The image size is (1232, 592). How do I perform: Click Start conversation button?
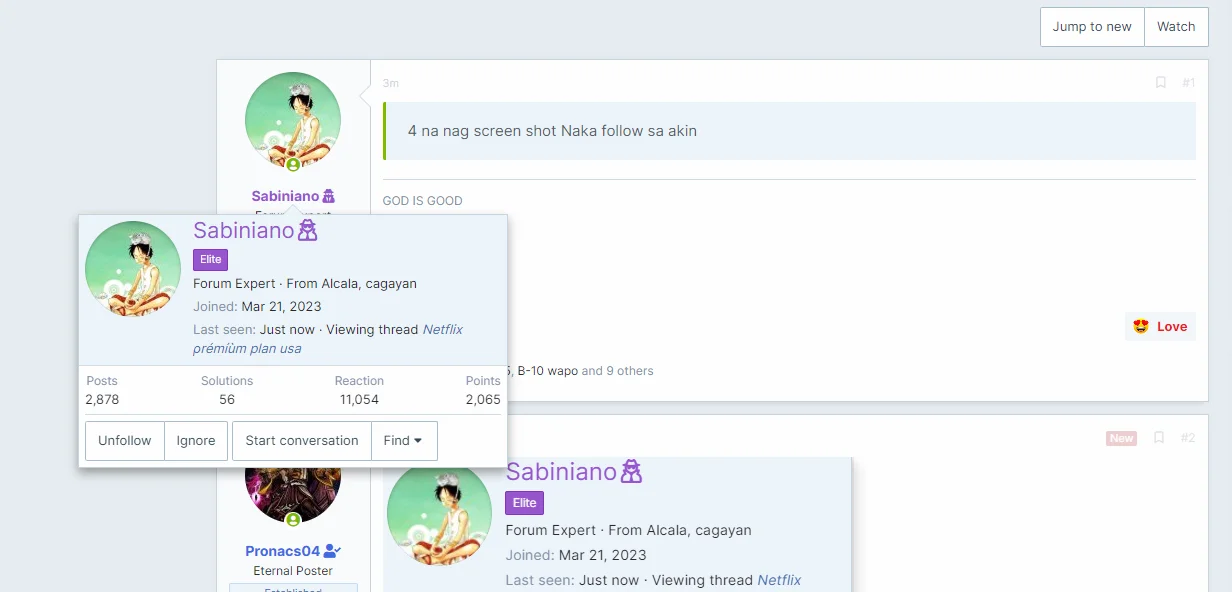[302, 441]
